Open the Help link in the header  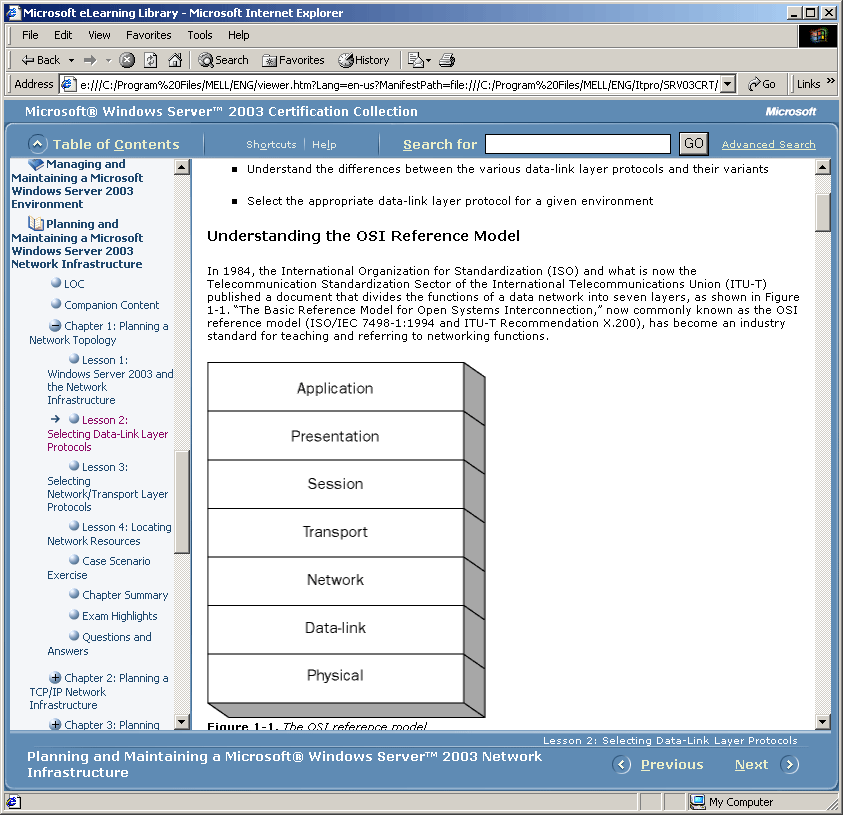324,145
